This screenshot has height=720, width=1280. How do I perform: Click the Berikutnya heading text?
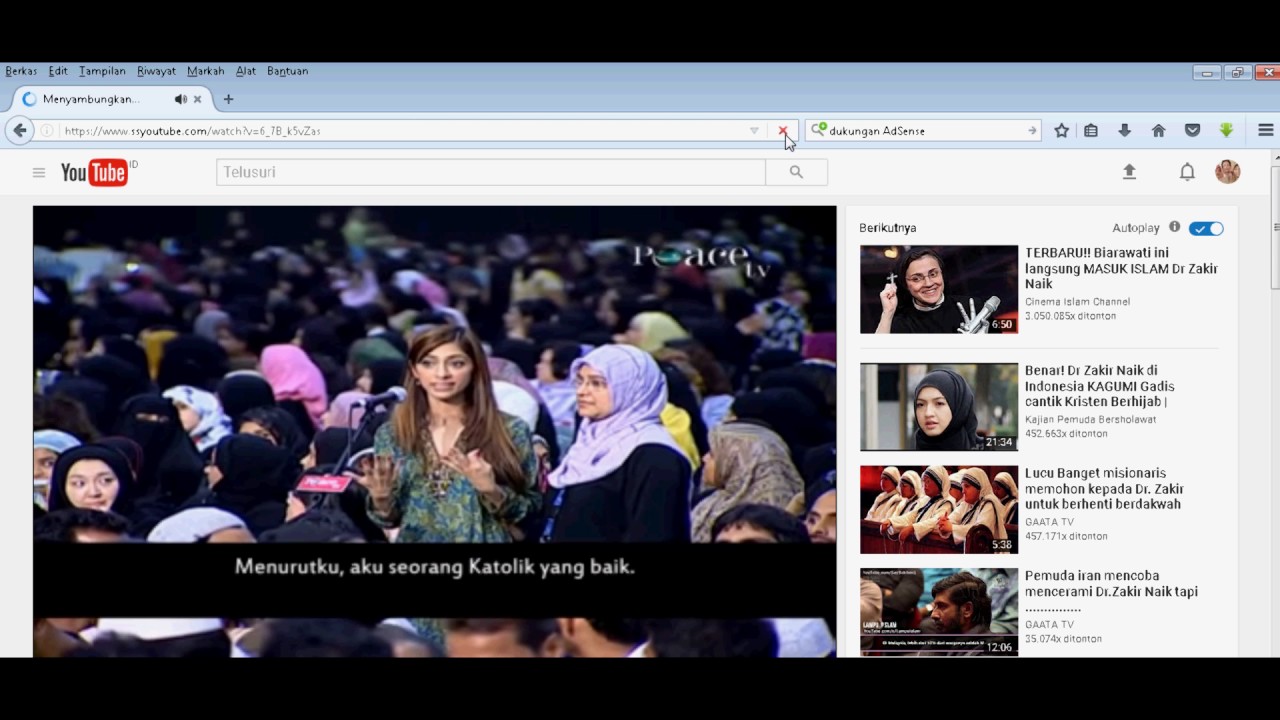click(x=887, y=227)
